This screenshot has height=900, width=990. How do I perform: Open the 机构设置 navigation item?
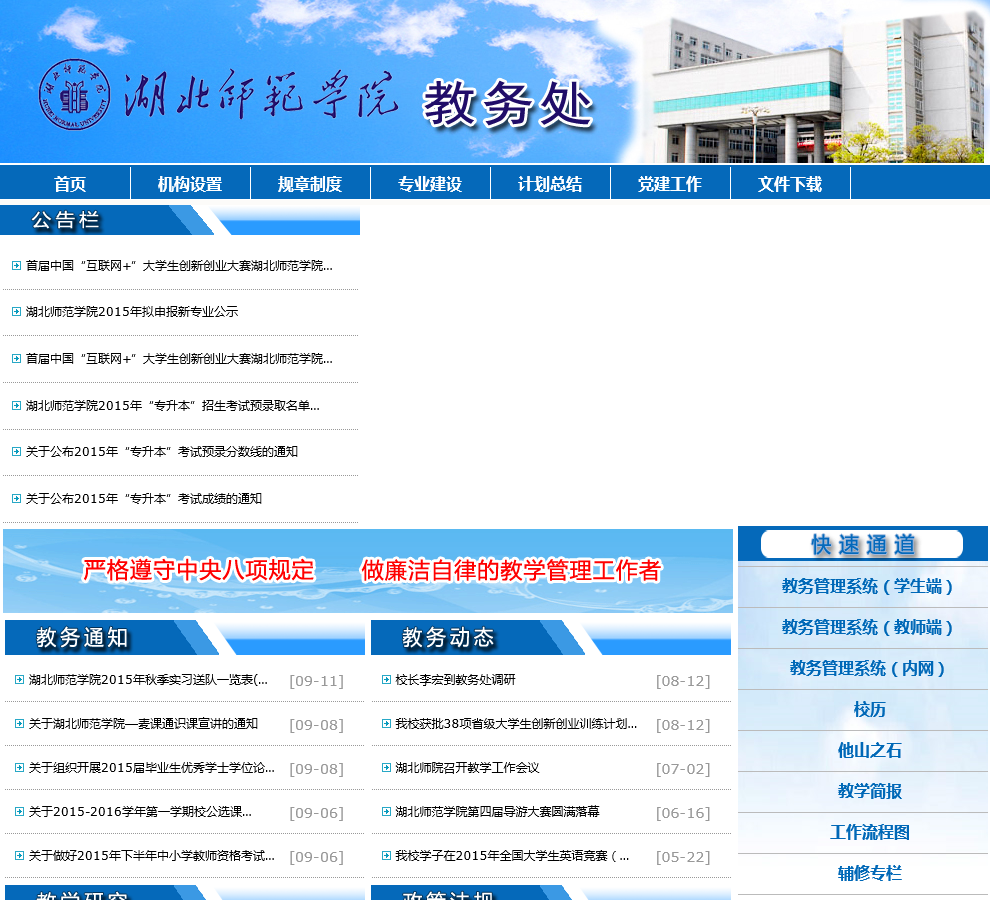(190, 184)
